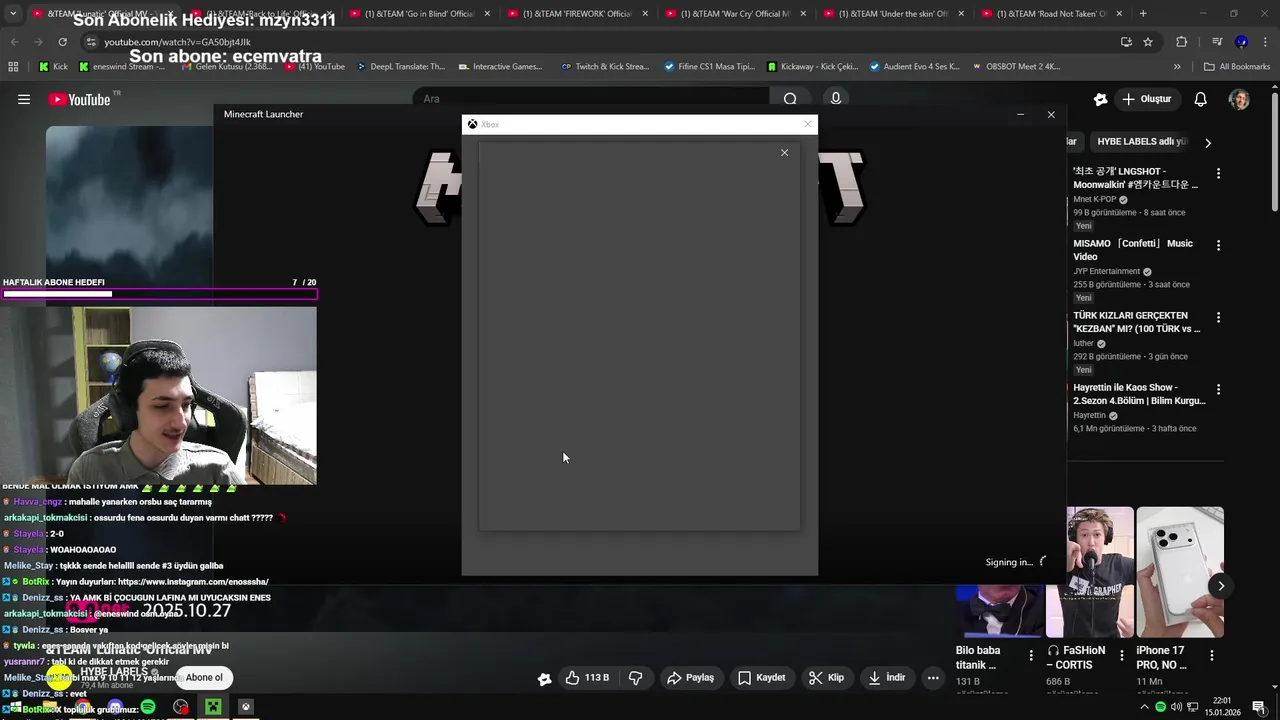Open the browser extensions puzzle icon
Image resolution: width=1280 pixels, height=720 pixels.
click(x=1181, y=42)
